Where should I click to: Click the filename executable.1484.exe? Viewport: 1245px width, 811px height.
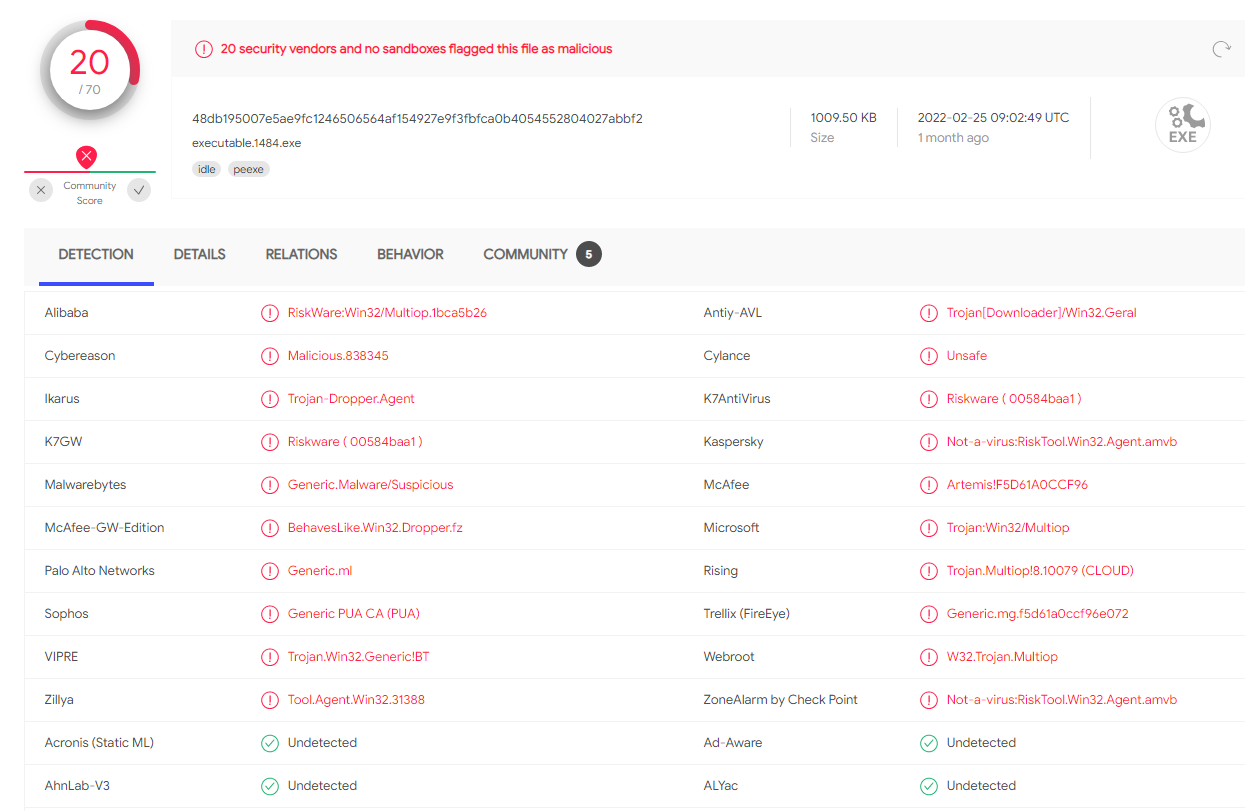coord(246,143)
